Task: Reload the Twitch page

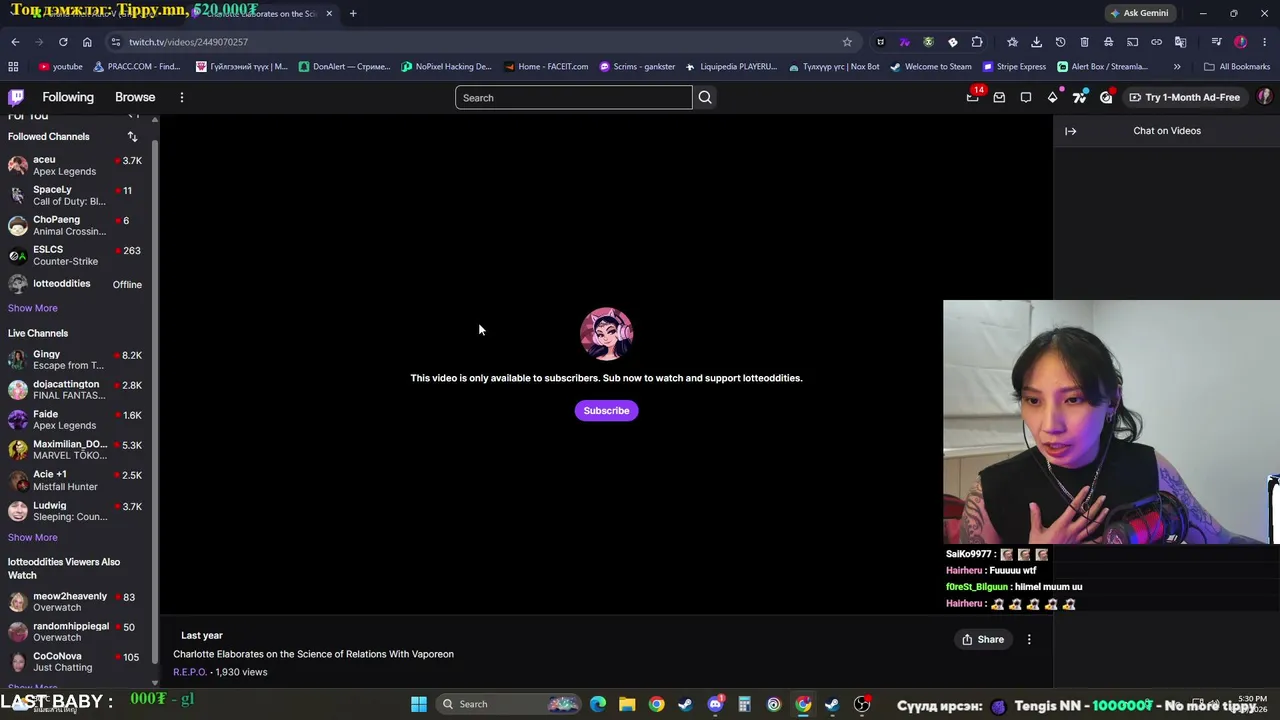Action: (x=63, y=42)
